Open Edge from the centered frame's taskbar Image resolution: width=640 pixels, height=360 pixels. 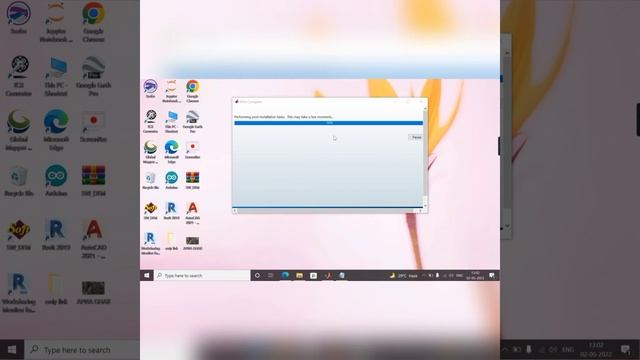[x=285, y=276]
